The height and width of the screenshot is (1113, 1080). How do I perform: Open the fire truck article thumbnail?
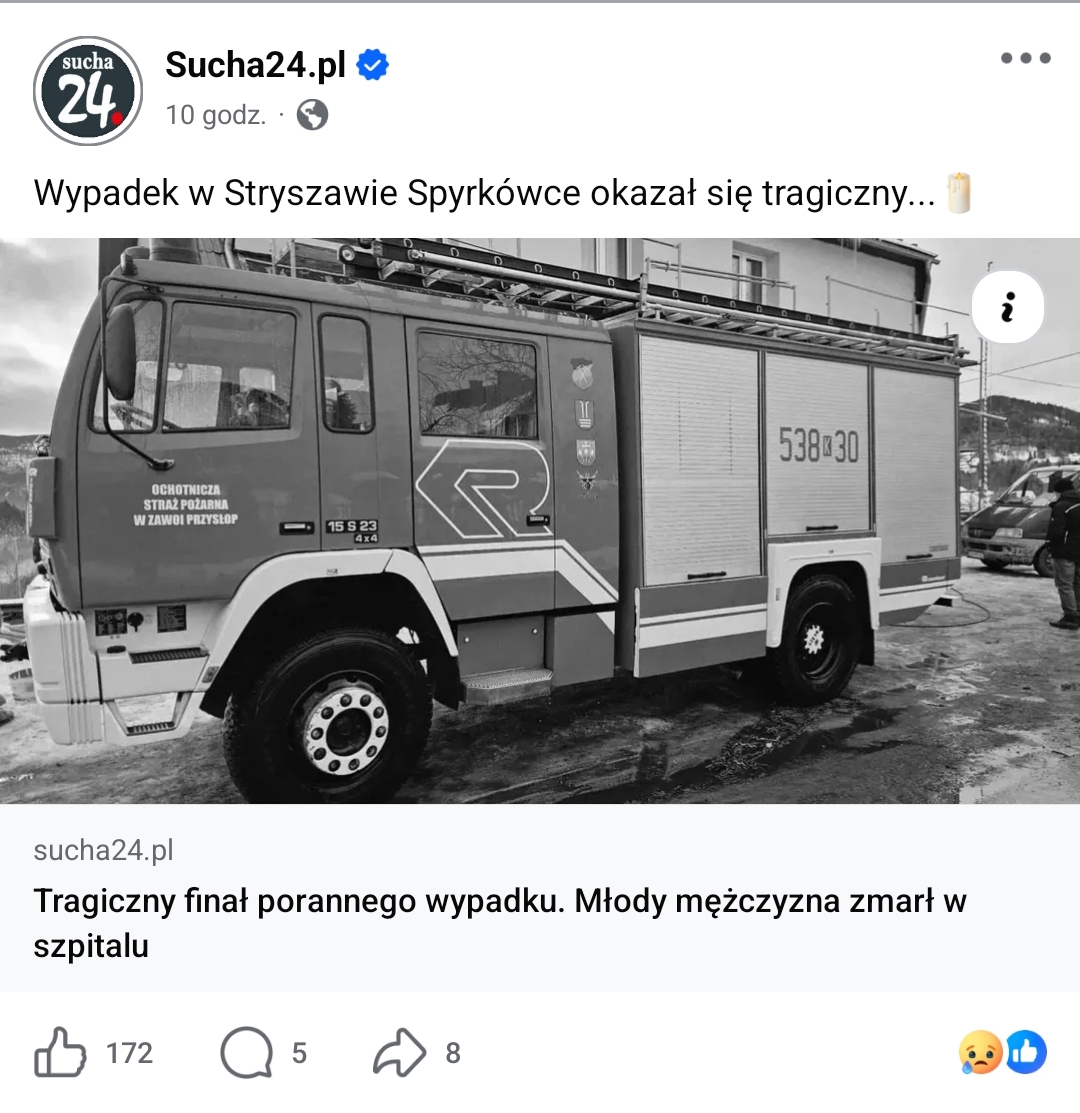coord(540,520)
